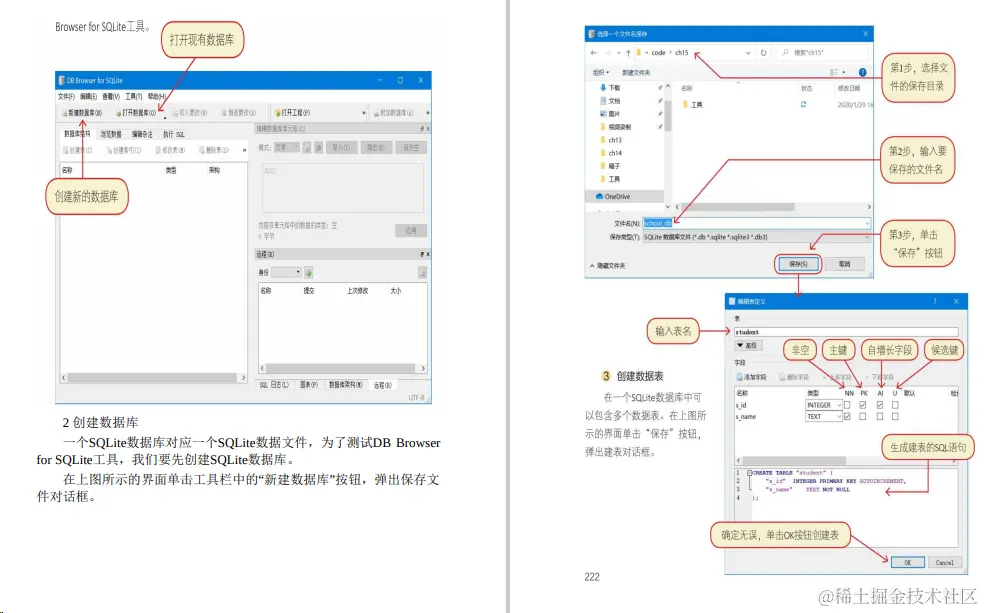This screenshot has height=613, width=984.
Task: Click Cancel in the table definition dialog
Action: (x=944, y=562)
